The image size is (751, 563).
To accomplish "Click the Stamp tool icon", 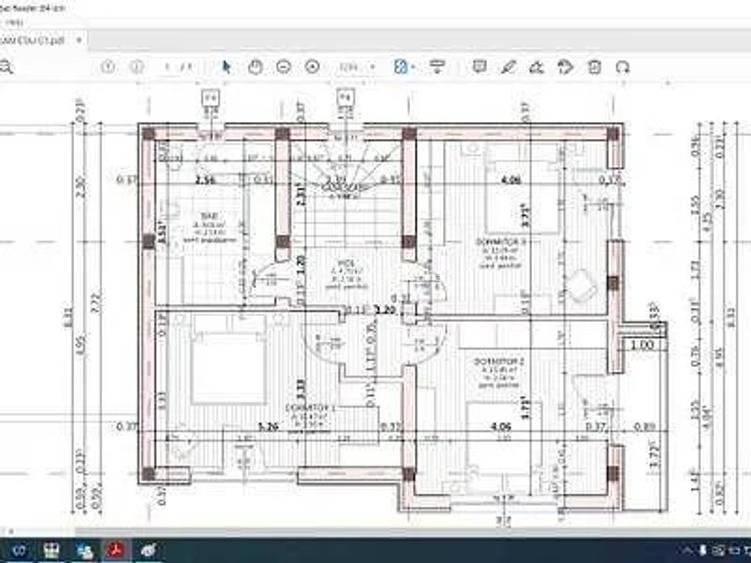I will pos(565,67).
